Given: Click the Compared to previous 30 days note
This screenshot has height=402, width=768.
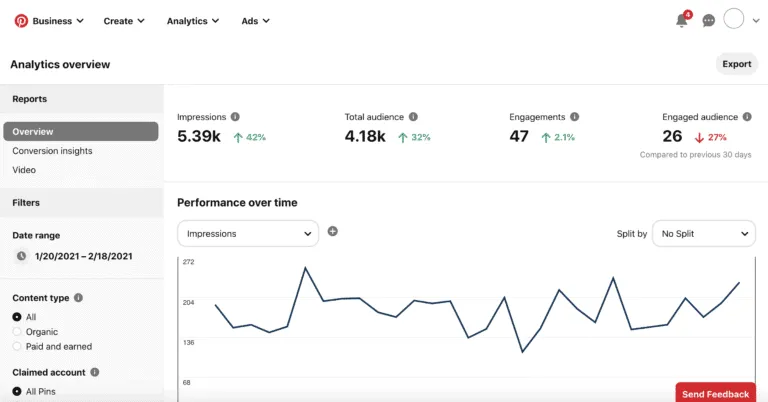Looking at the screenshot, I should 696,155.
